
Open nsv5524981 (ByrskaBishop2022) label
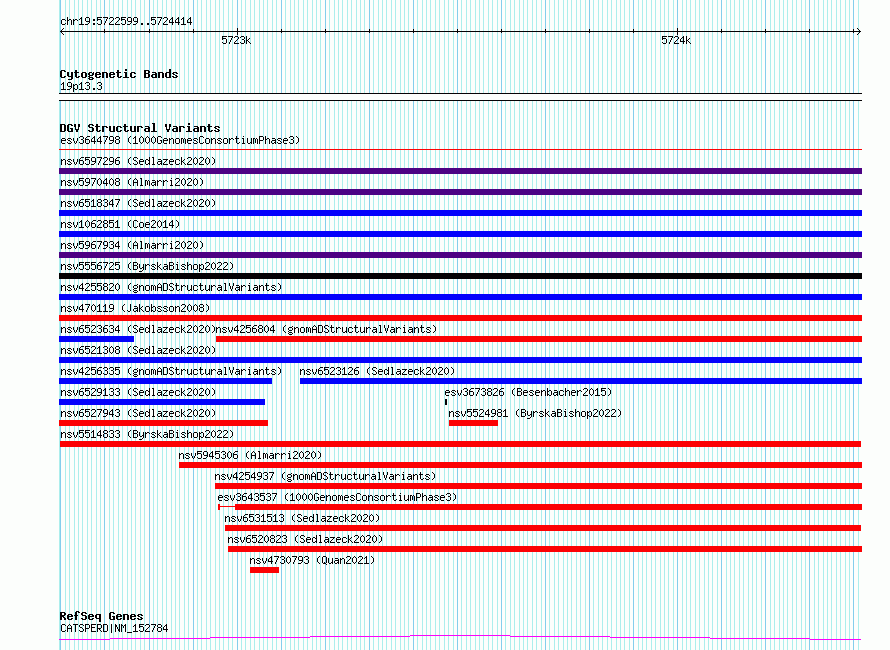pos(535,413)
